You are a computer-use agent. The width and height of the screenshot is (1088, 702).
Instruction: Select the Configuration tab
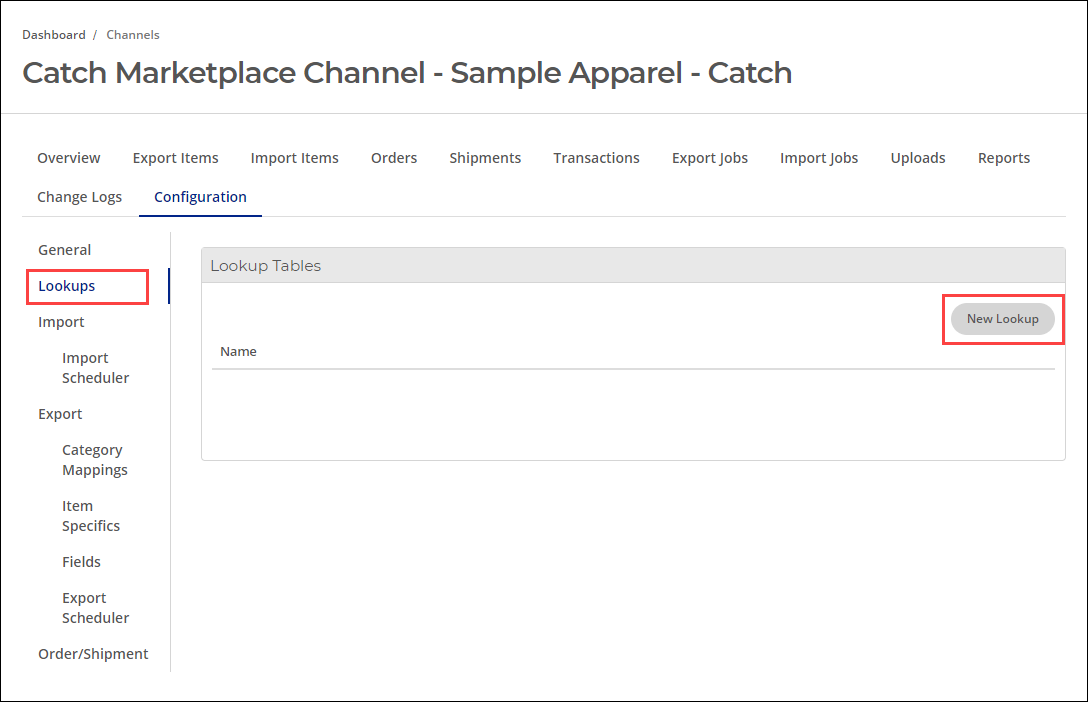(201, 197)
